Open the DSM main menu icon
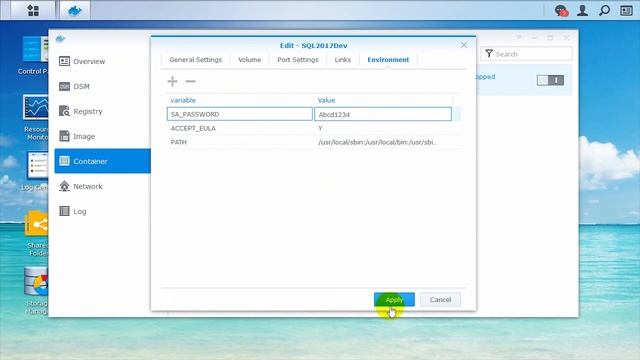This screenshot has width=640, height=360. click(33, 10)
